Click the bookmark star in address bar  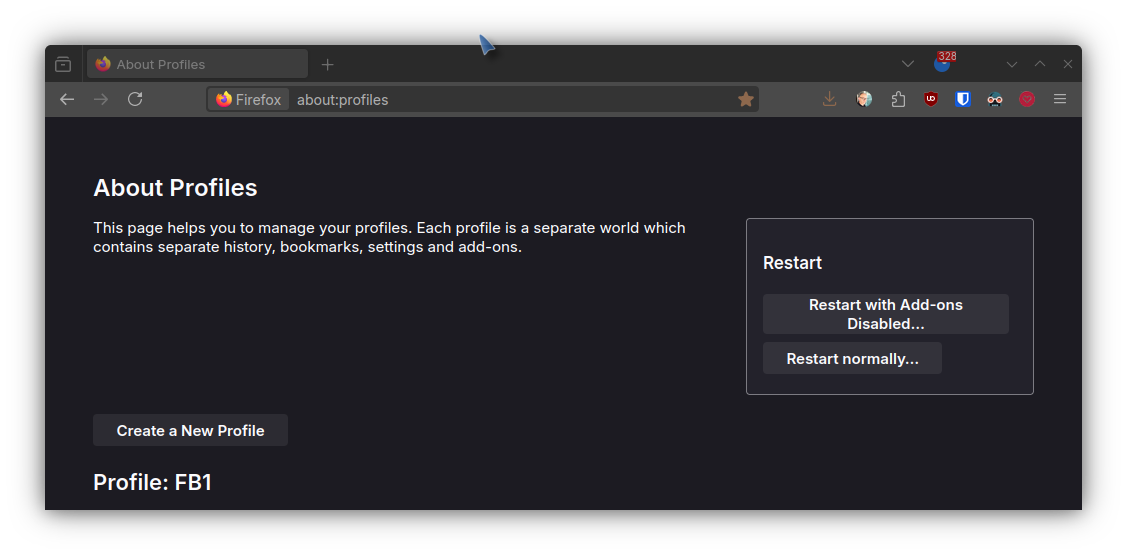[745, 99]
